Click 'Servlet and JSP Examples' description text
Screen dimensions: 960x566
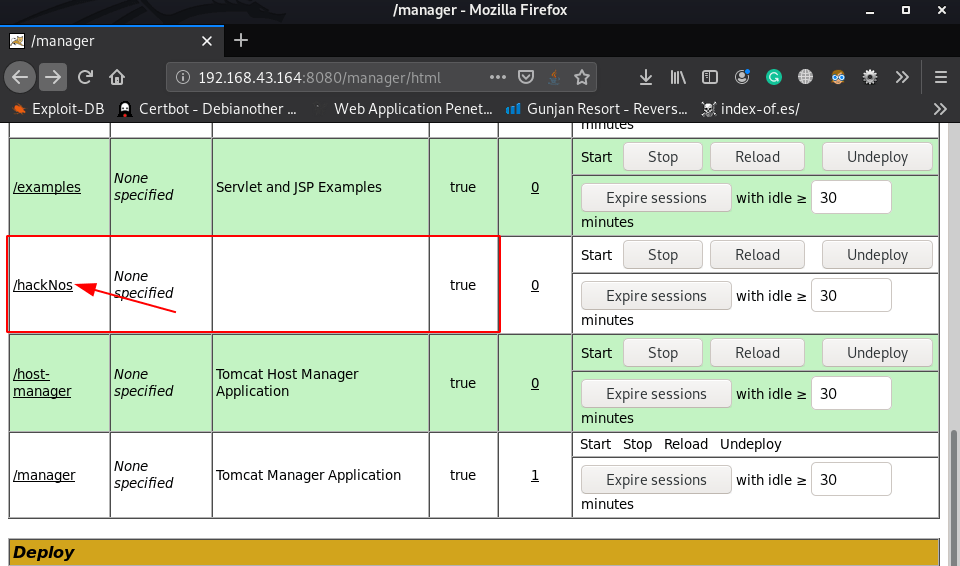(x=298, y=187)
